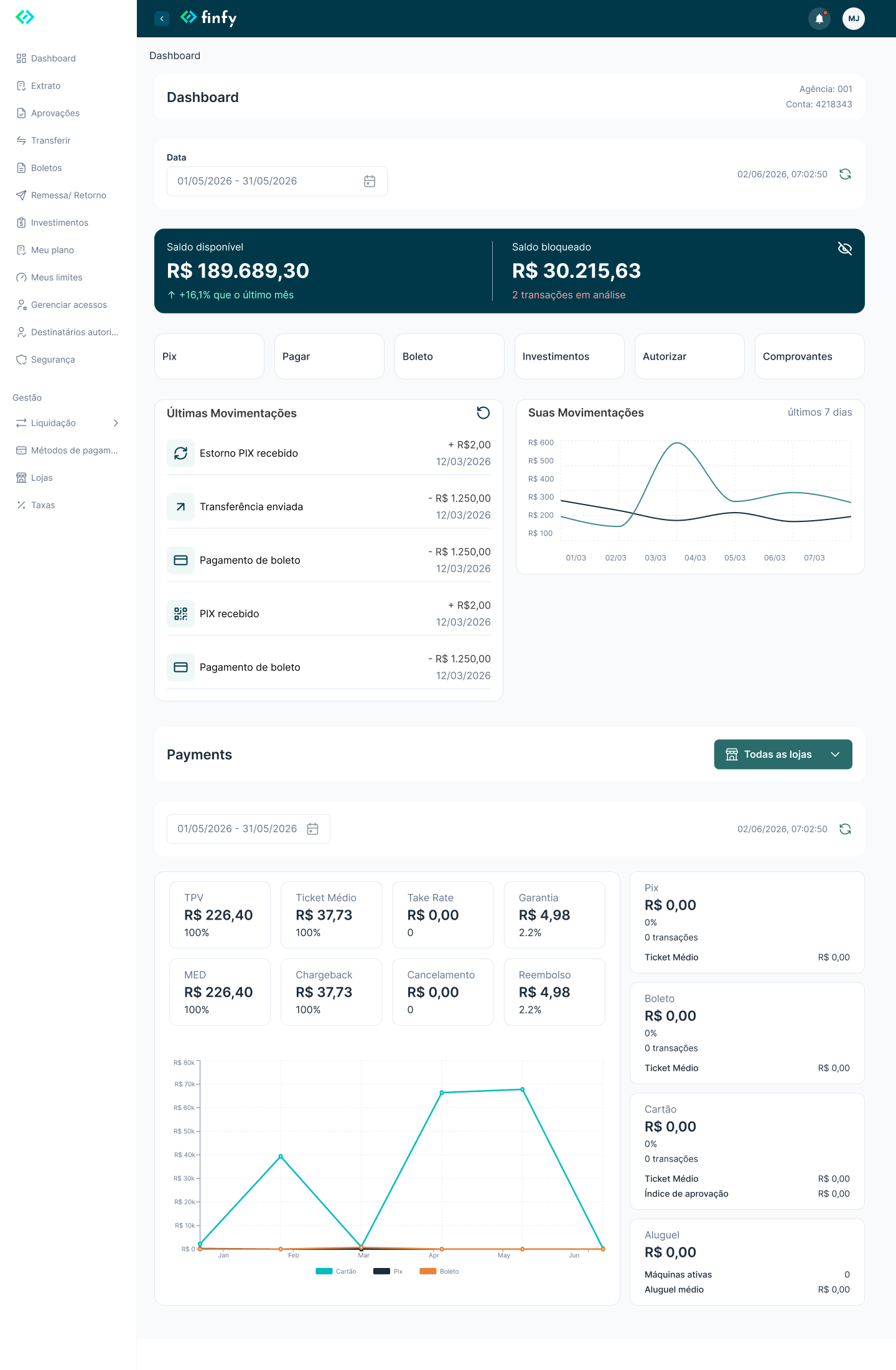Refresh account data next to top timestamp

pos(845,174)
